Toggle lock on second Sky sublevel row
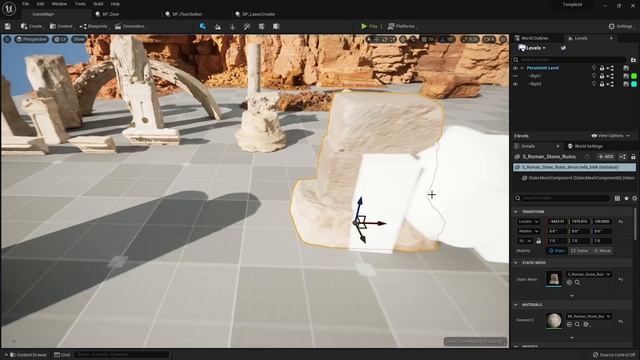 click(x=602, y=84)
